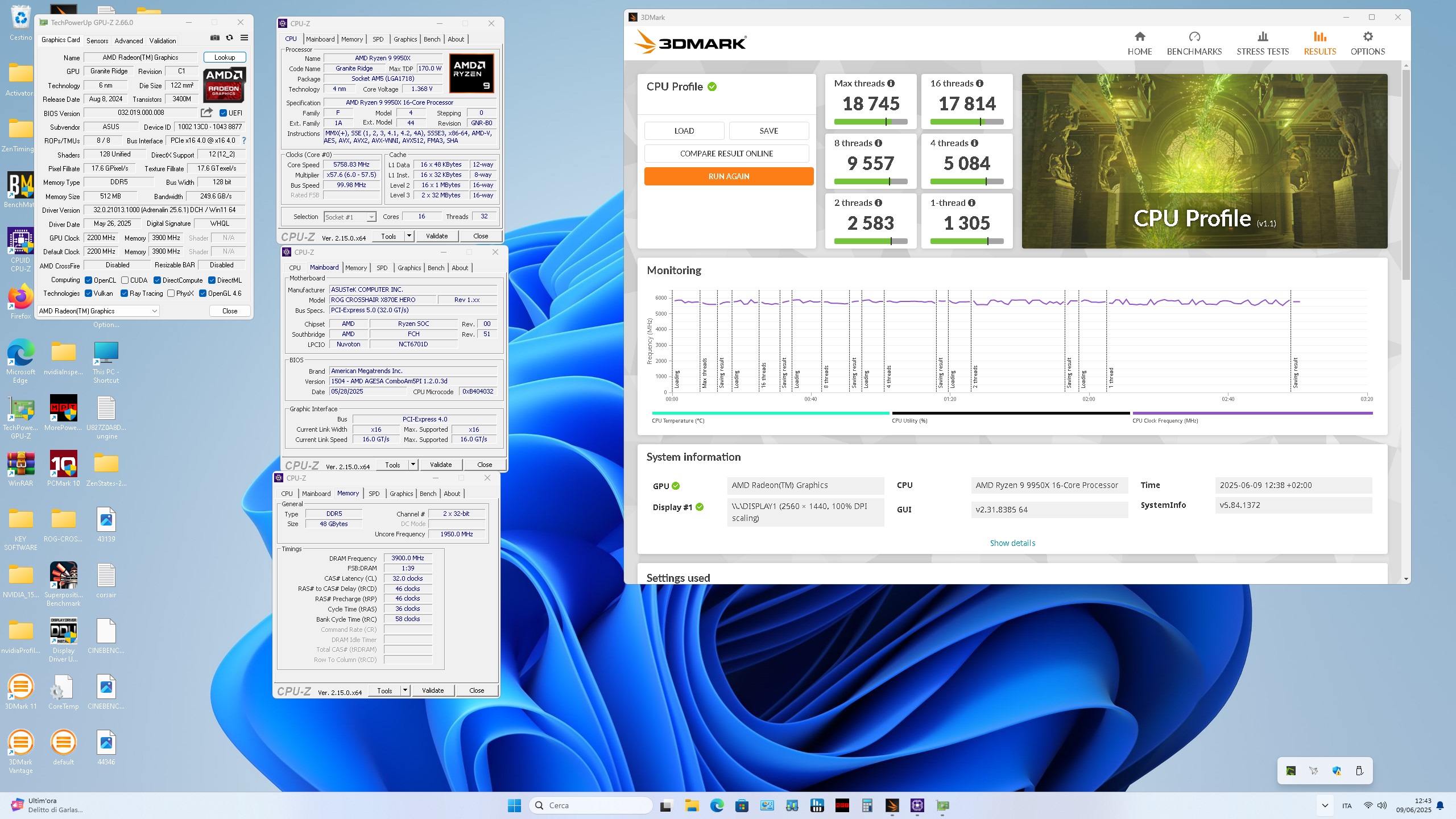Click the taskbar Cerca search box
The height and width of the screenshot is (819, 1456).
pos(591,805)
